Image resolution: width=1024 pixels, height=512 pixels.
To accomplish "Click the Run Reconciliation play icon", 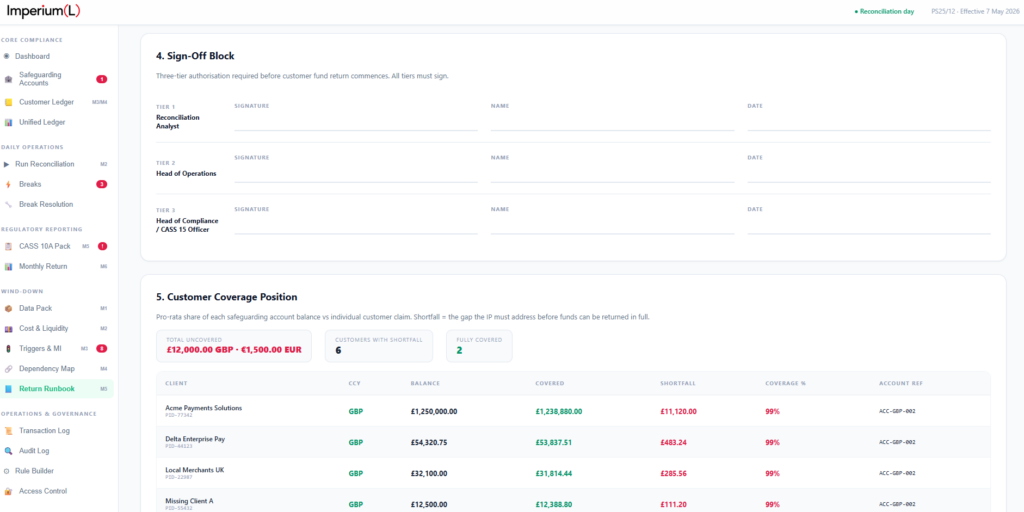I will (7, 164).
